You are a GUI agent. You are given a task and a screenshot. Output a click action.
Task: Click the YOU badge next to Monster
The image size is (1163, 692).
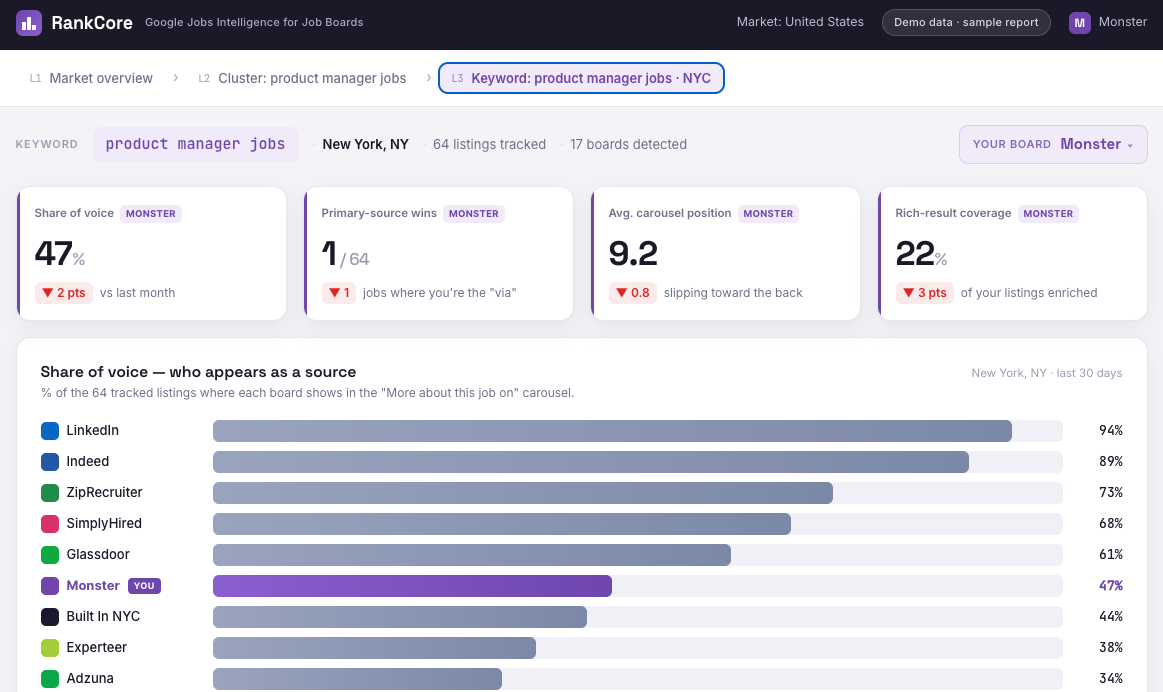(x=144, y=586)
